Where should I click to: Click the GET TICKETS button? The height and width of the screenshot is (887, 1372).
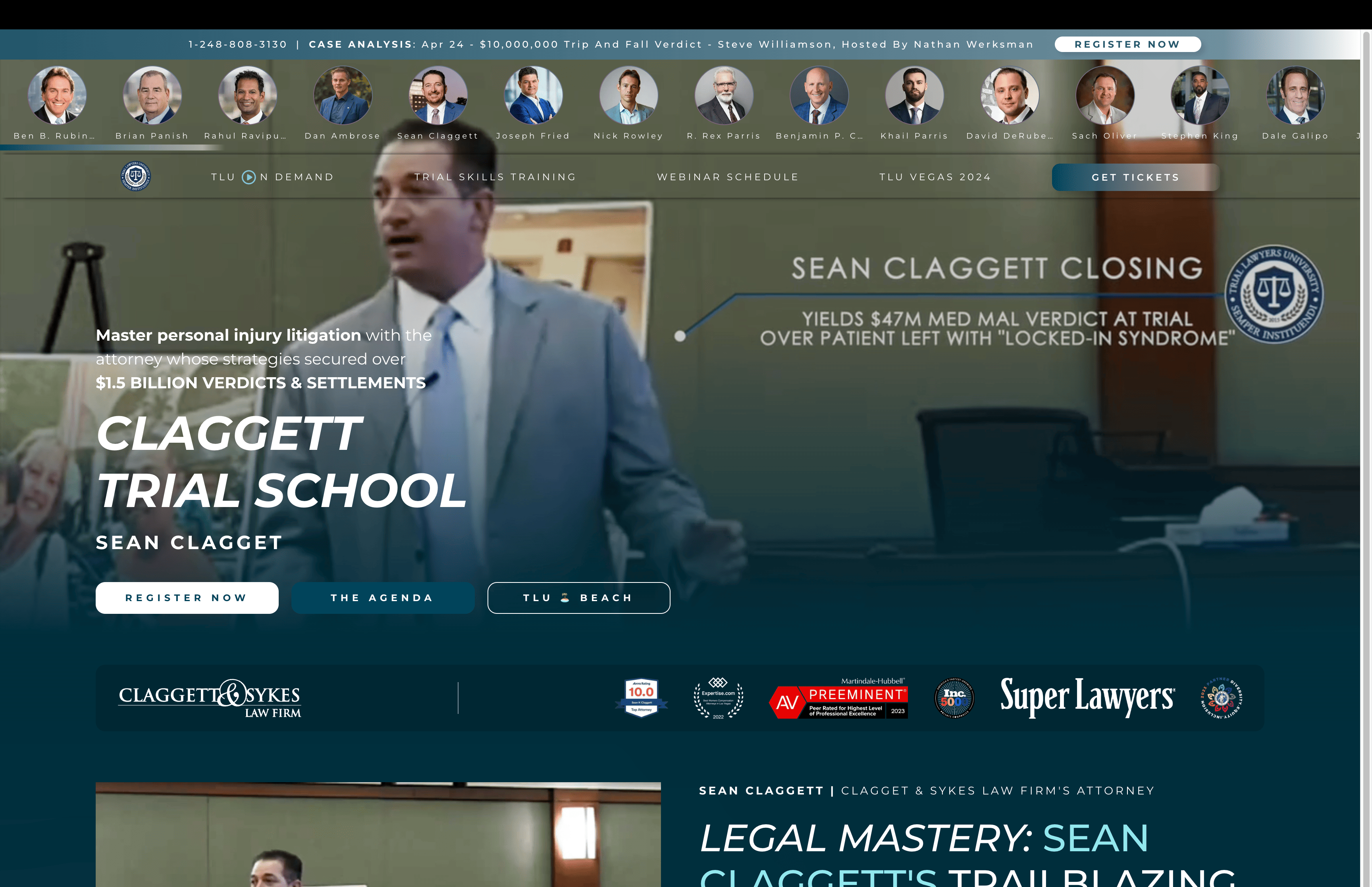tap(1135, 177)
